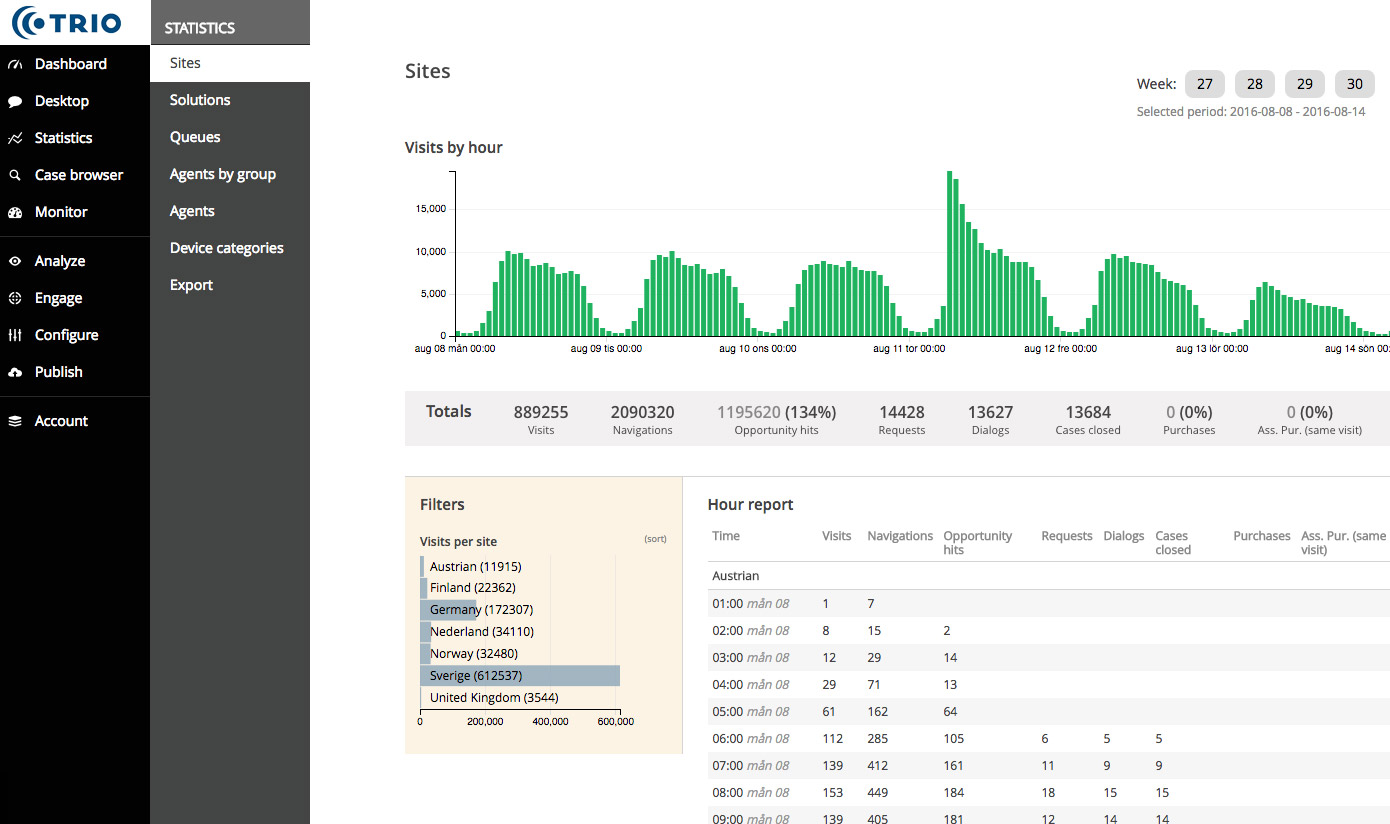Open the Export statistics page
Screen dimensions: 1390x824
191,285
